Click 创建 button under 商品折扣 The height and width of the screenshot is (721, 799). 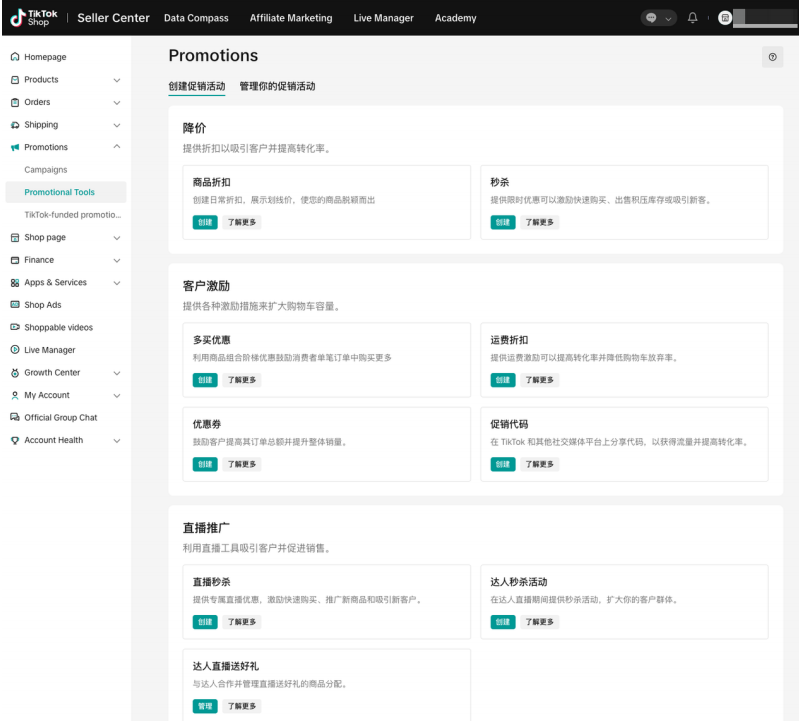204,222
